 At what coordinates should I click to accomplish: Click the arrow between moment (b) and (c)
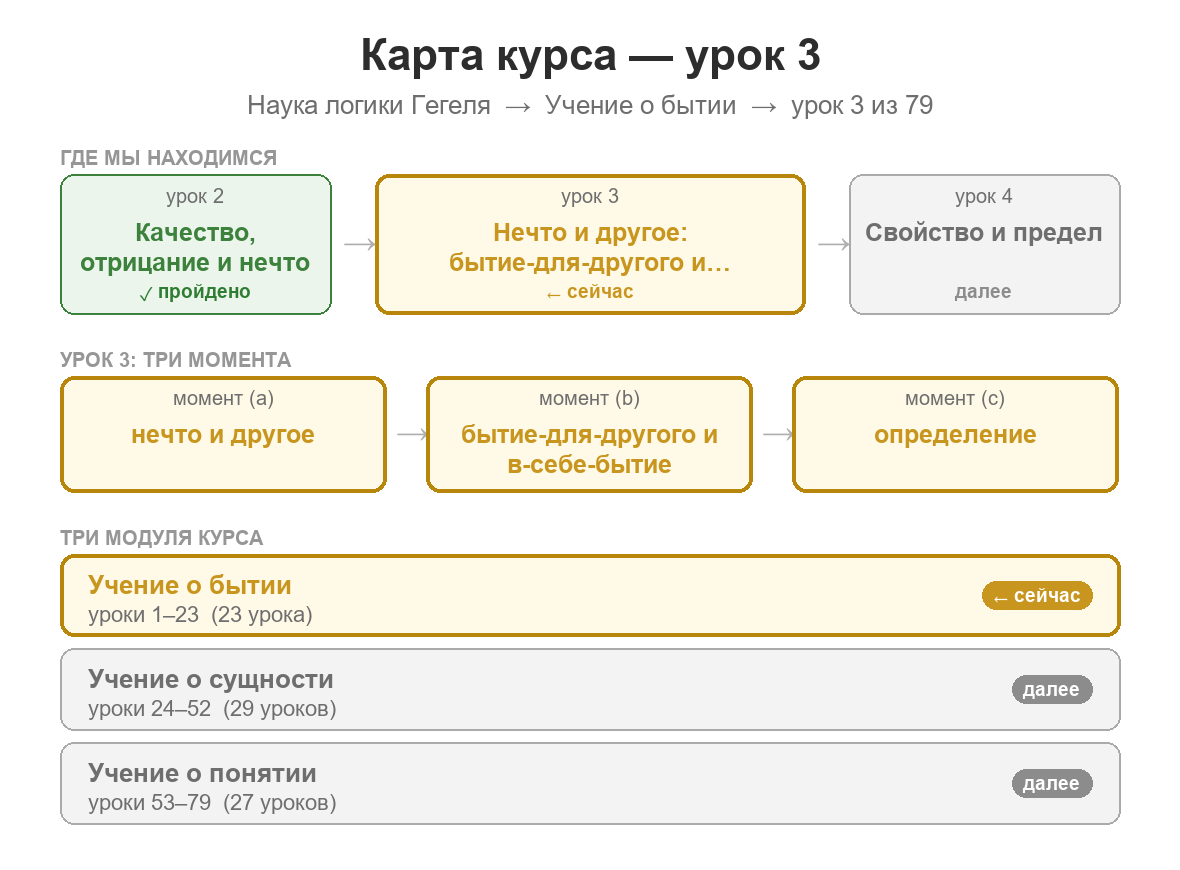pos(777,434)
